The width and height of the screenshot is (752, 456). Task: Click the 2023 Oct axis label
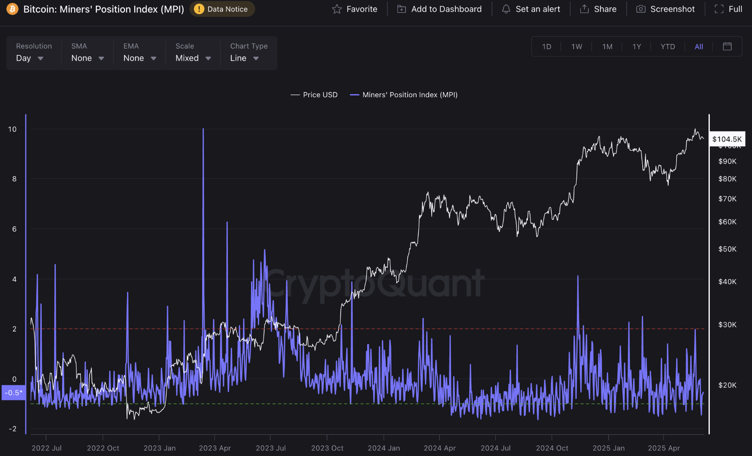[327, 448]
